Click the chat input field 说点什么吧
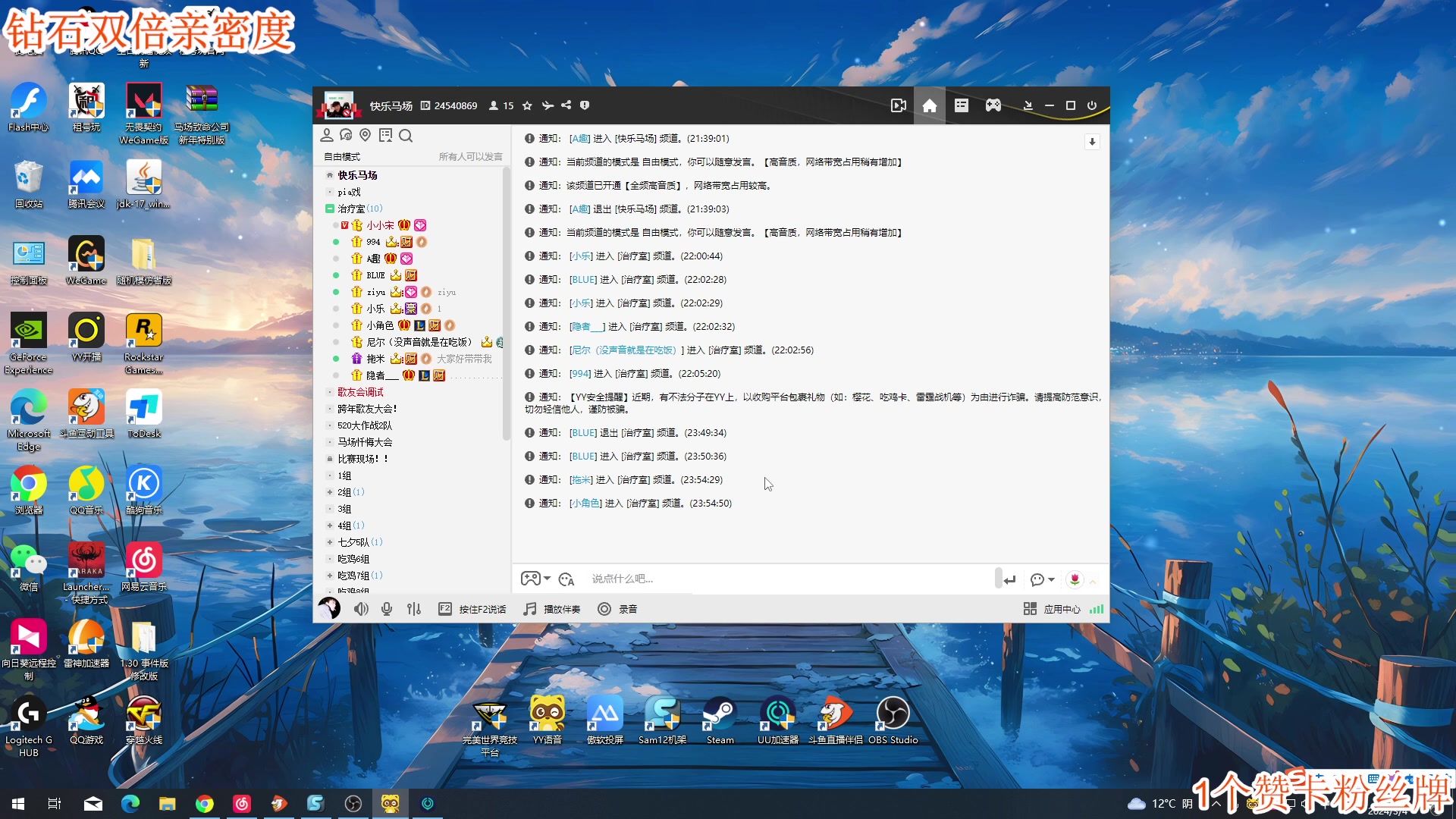Image resolution: width=1456 pixels, height=819 pixels. click(x=789, y=579)
